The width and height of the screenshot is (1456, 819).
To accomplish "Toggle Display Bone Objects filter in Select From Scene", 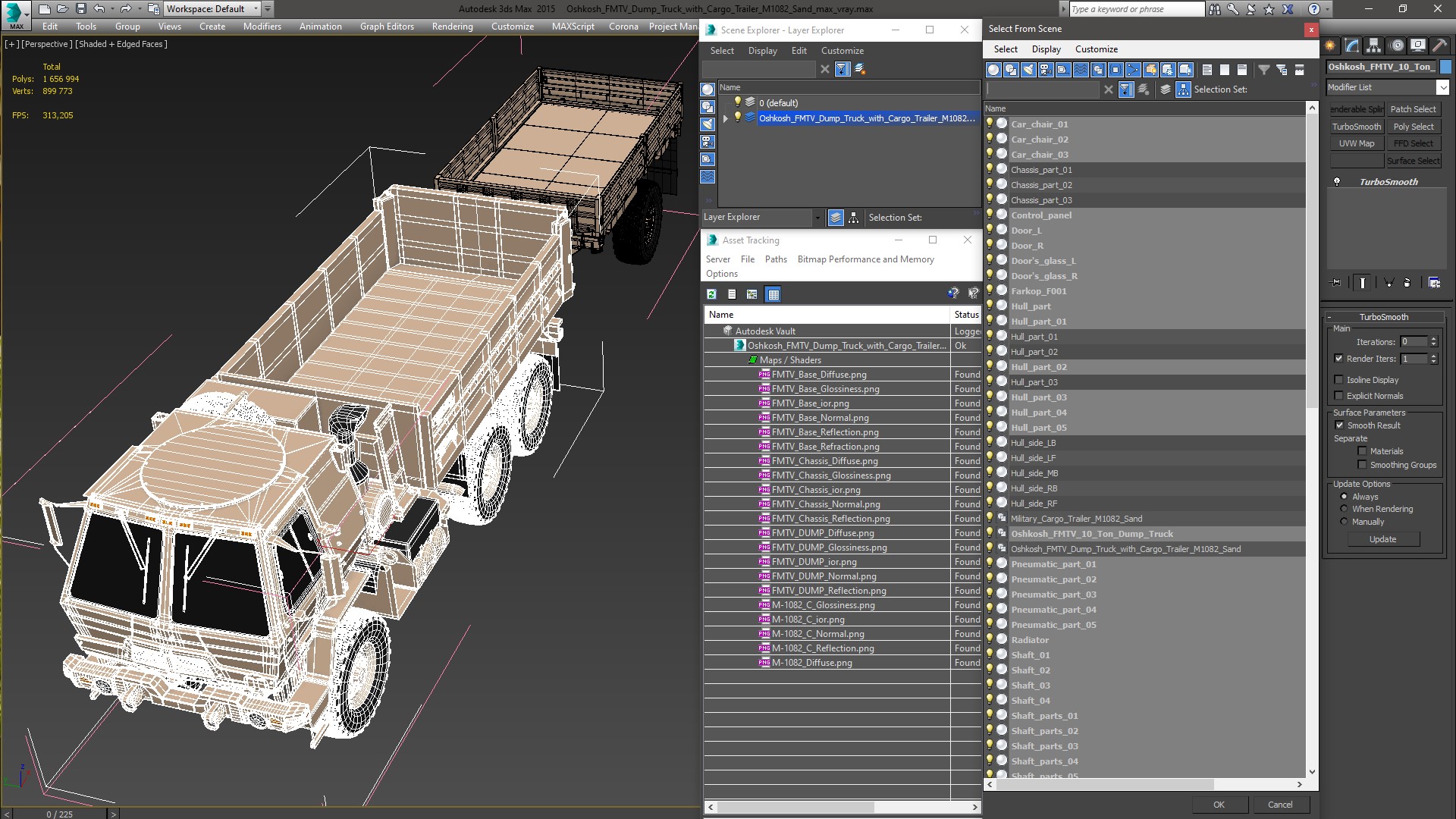I will coord(1133,70).
